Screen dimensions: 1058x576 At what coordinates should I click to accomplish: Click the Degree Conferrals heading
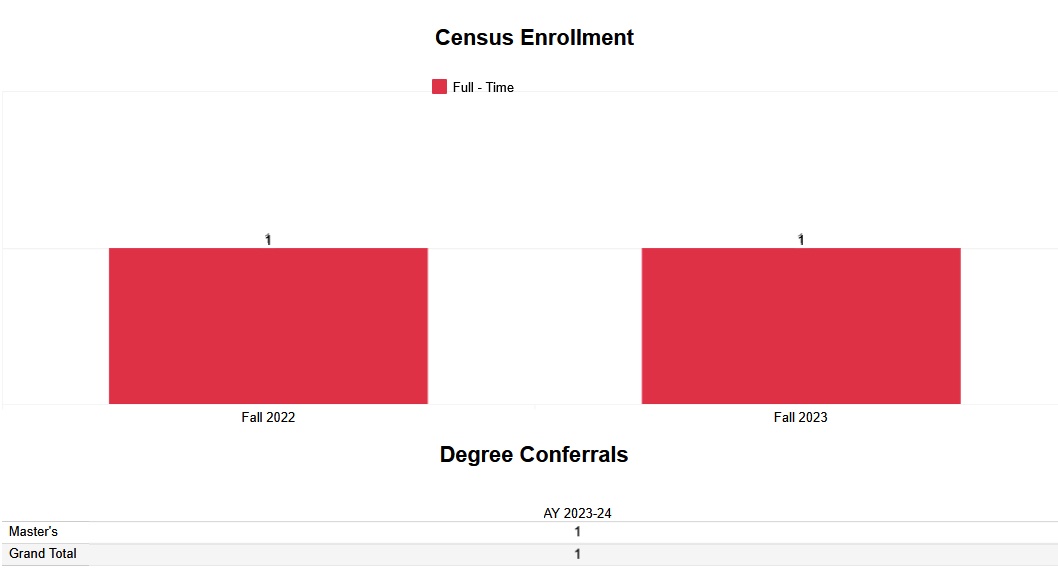click(x=534, y=455)
